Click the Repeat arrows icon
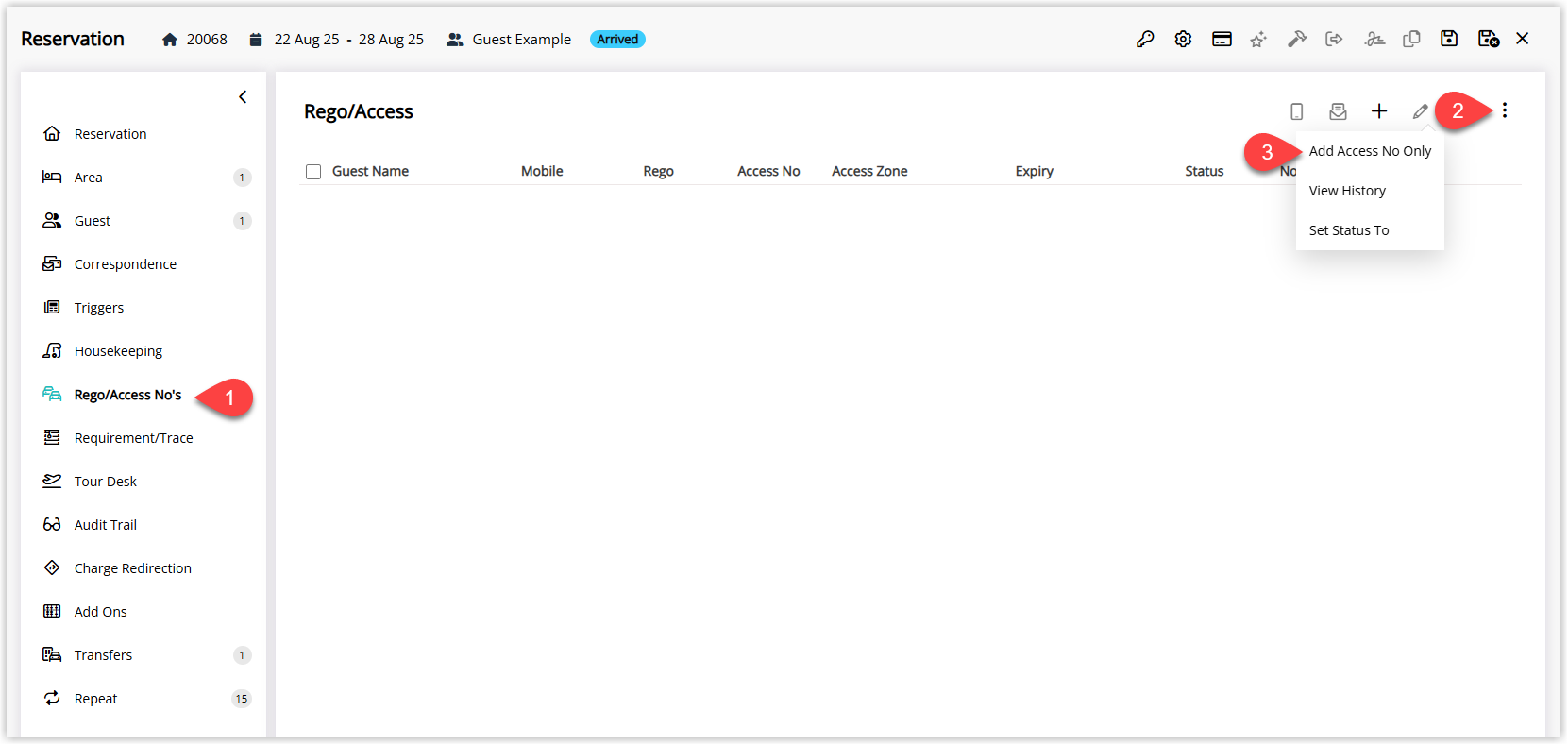This screenshot has height=745, width=1568. [52, 698]
